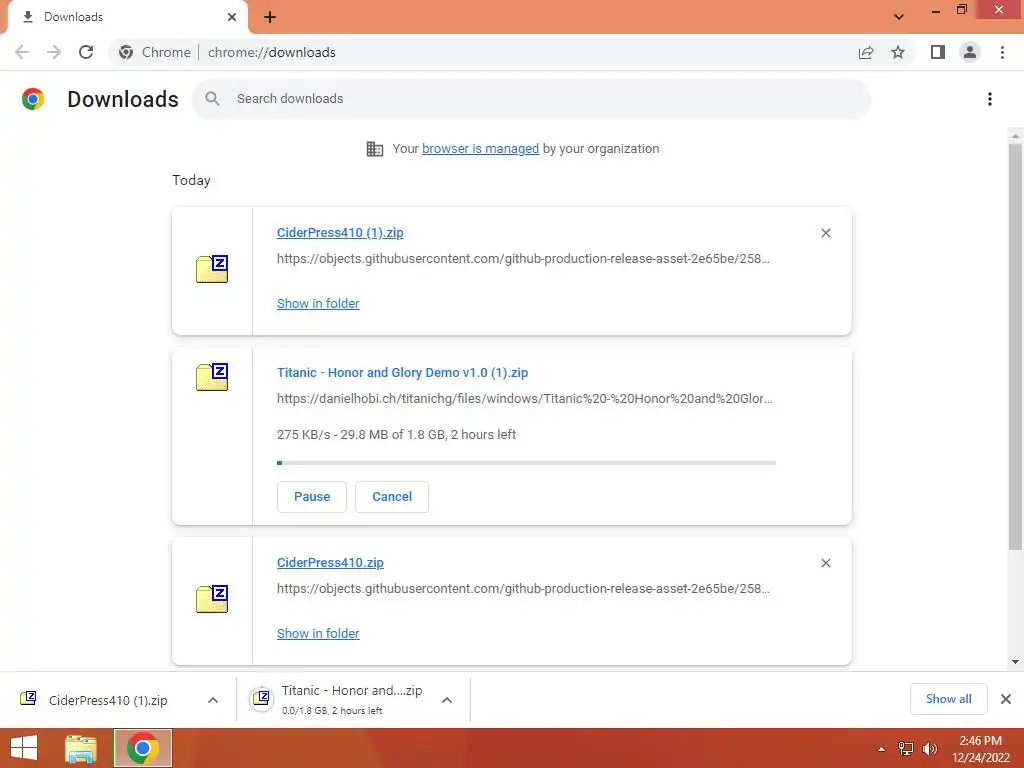Close the Downloads tab
This screenshot has width=1024, height=768.
point(232,17)
